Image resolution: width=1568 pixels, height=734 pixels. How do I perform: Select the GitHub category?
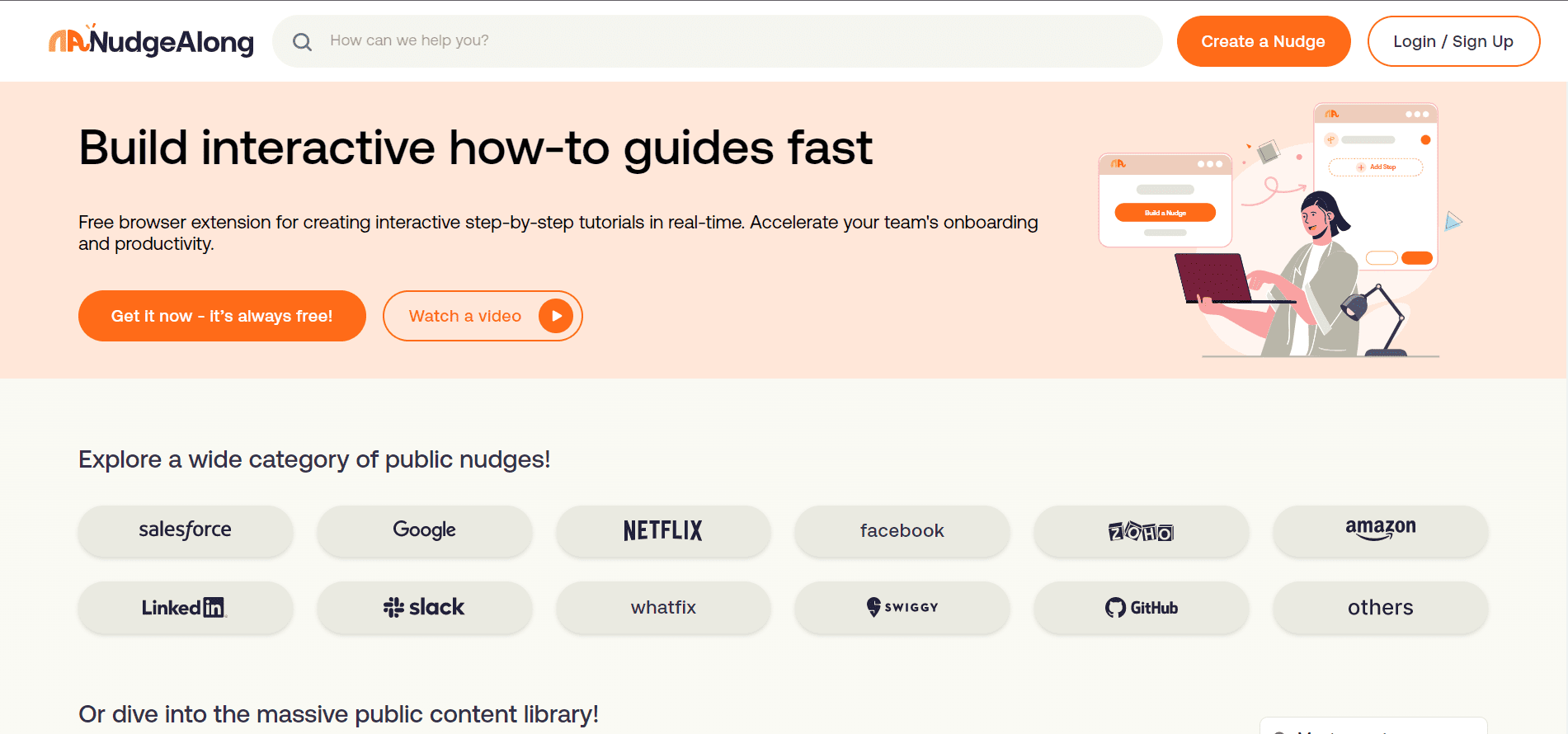pyautogui.click(x=1142, y=608)
